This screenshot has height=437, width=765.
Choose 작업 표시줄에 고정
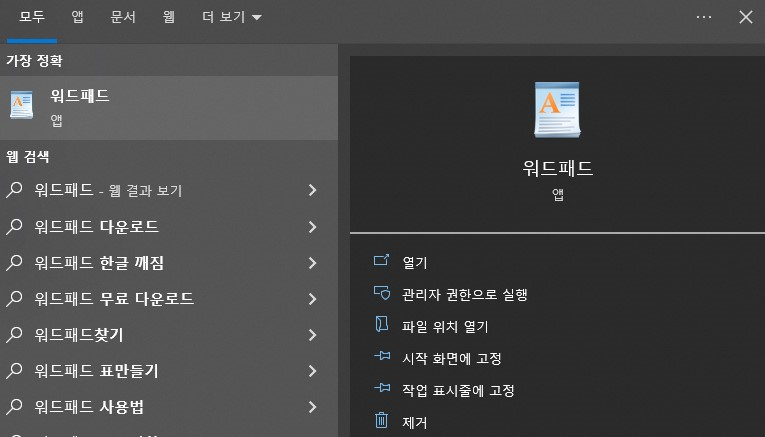458,390
